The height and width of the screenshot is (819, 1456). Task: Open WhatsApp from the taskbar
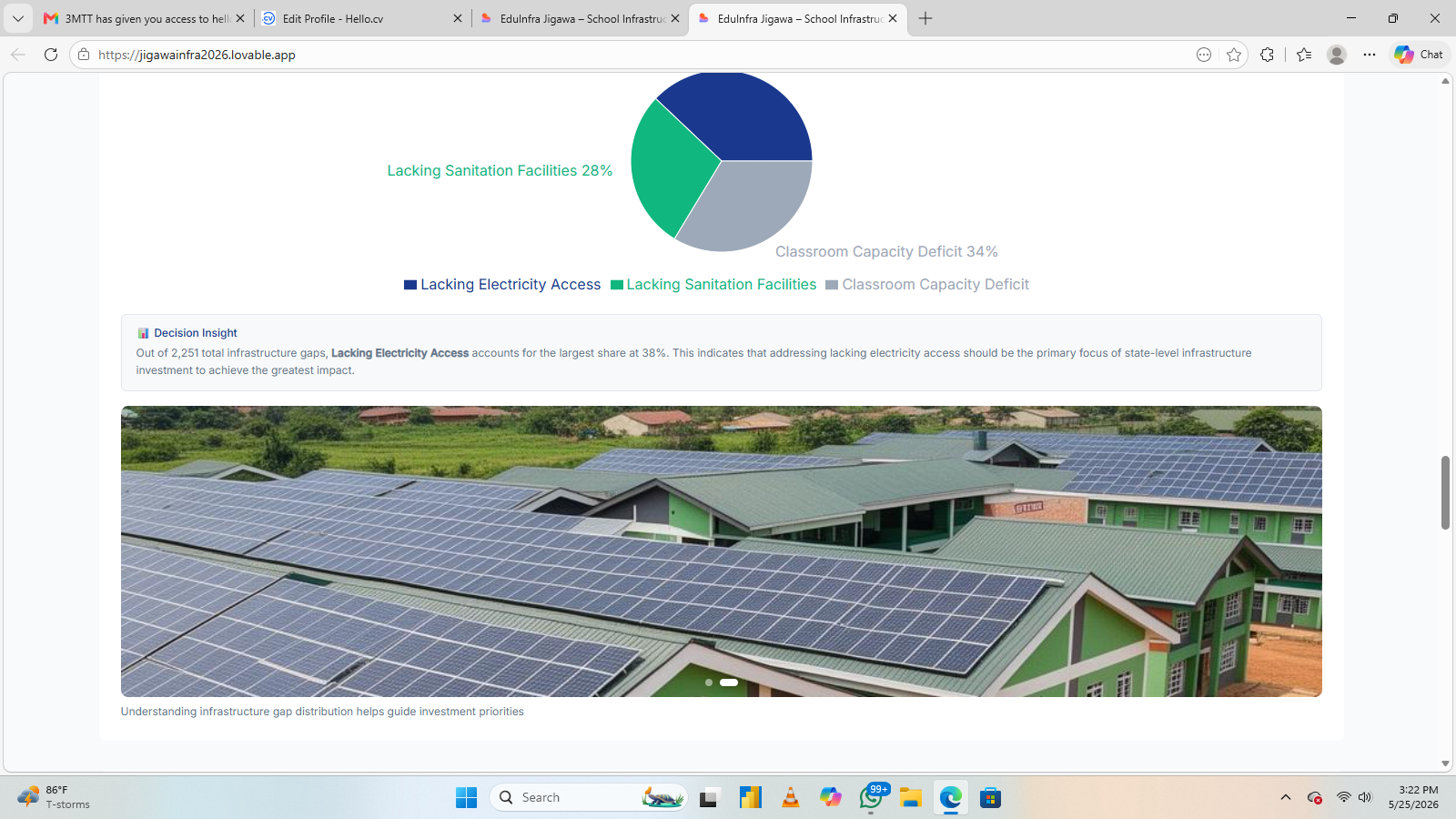click(x=872, y=798)
